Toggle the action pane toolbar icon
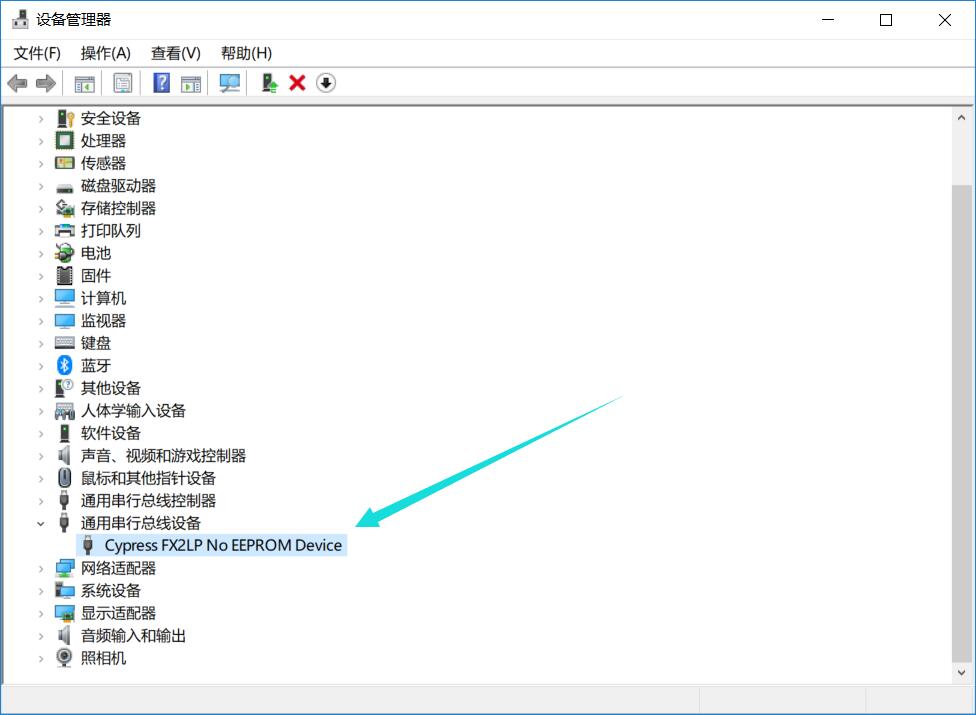Viewport: 976px width, 715px height. [x=191, y=83]
